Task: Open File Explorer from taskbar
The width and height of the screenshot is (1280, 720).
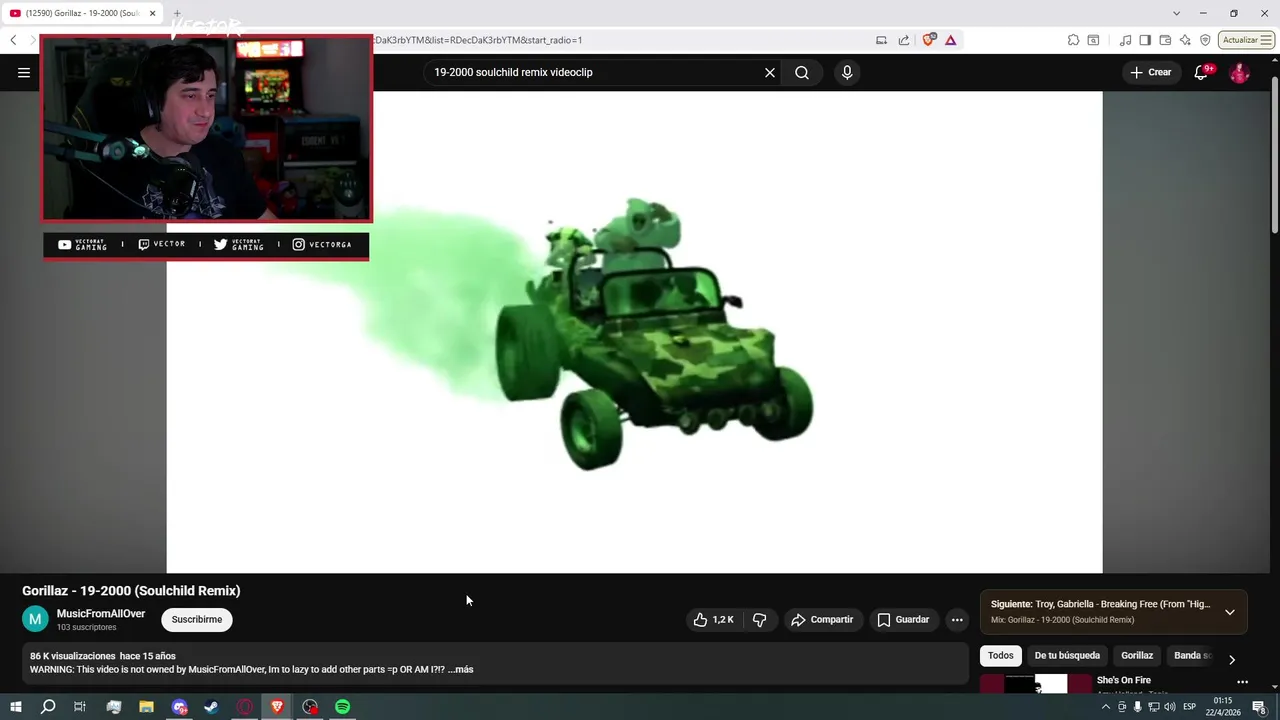Action: tap(146, 707)
